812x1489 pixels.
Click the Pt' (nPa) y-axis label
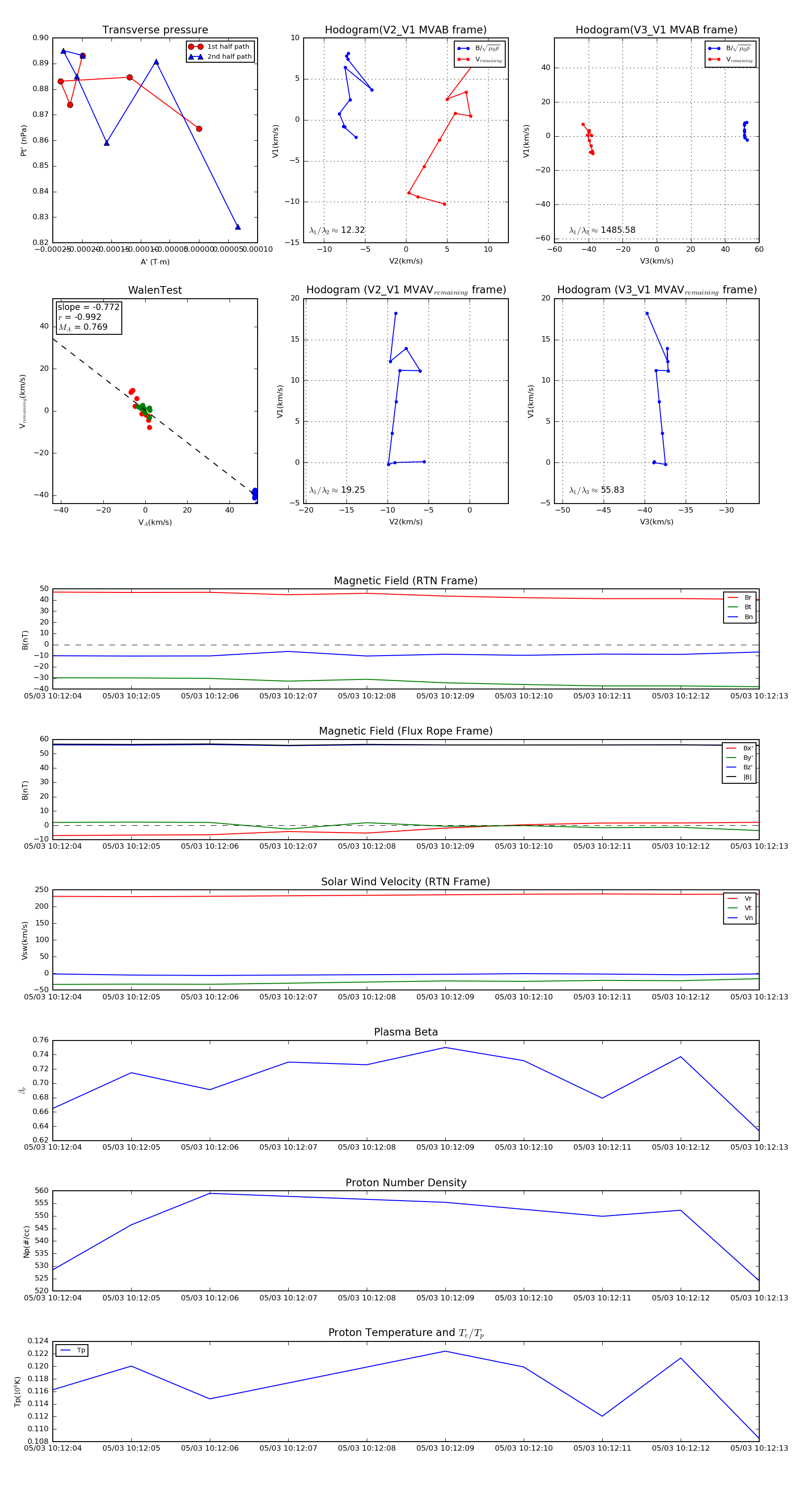pos(24,140)
